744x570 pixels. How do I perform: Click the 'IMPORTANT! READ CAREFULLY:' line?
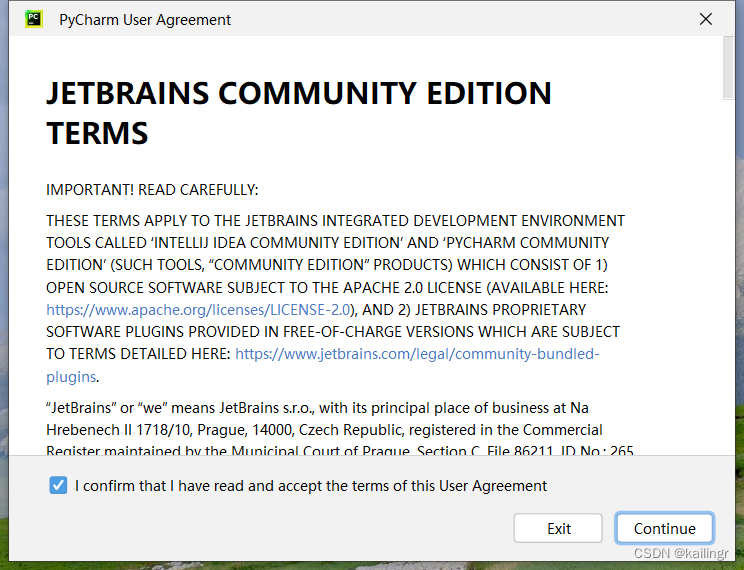(152, 190)
